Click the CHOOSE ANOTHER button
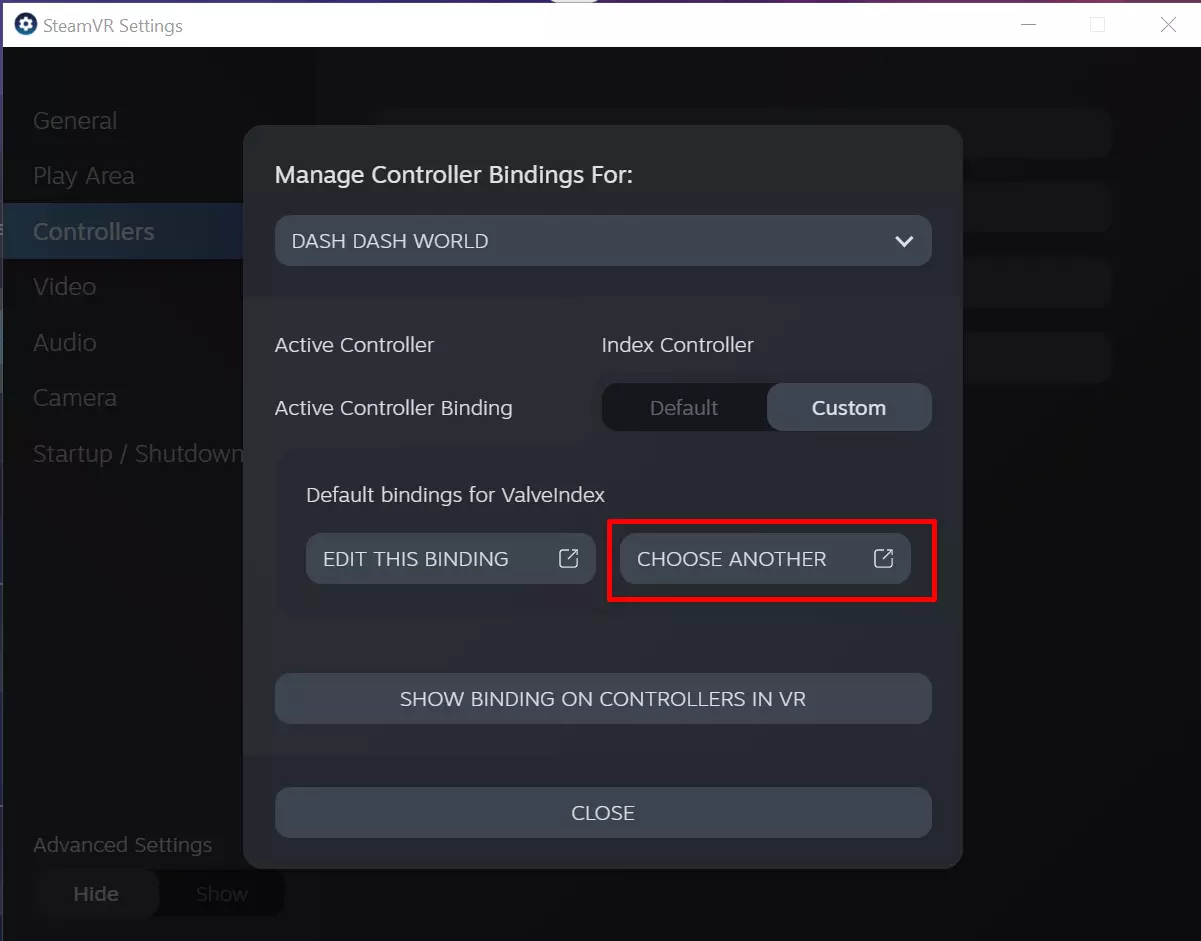Viewport: 1201px width, 941px height. point(765,559)
